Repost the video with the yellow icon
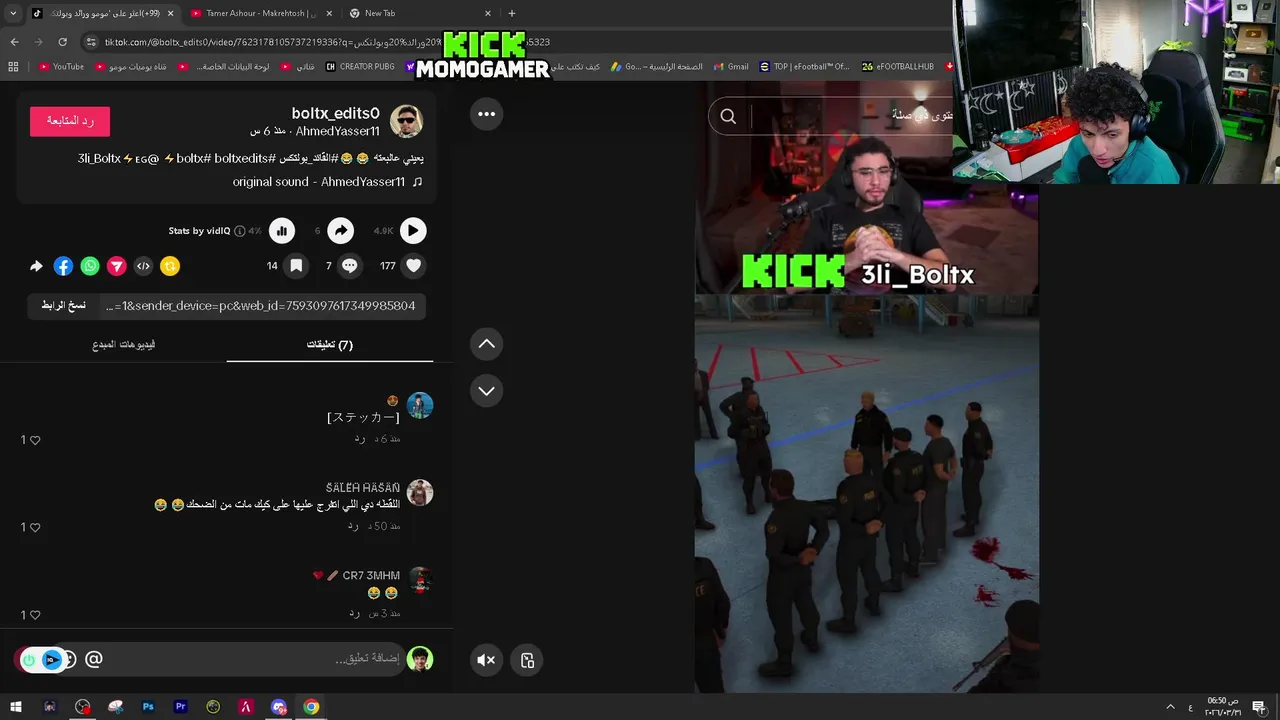This screenshot has height=720, width=1280. pyautogui.click(x=170, y=266)
